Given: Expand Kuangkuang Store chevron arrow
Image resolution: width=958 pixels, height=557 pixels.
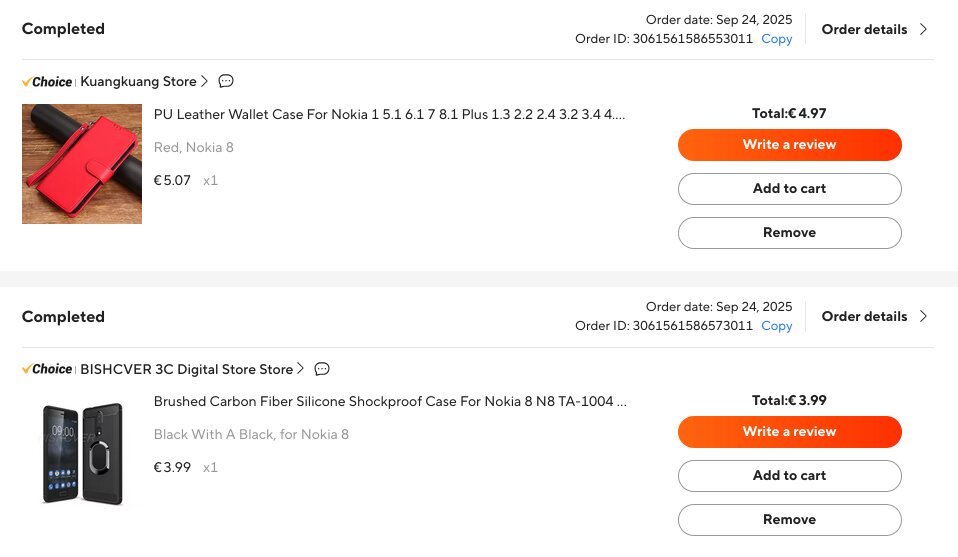Looking at the screenshot, I should tap(205, 81).
